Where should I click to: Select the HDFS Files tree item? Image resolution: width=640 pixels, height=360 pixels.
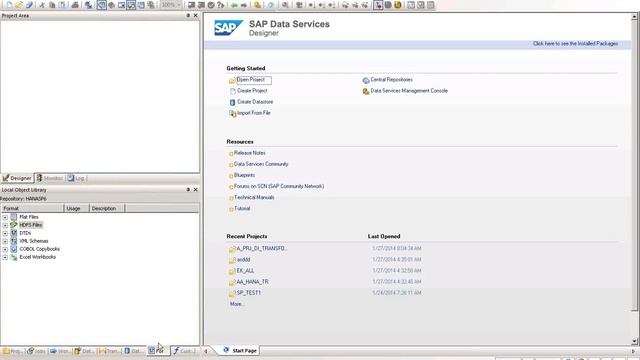point(31,225)
